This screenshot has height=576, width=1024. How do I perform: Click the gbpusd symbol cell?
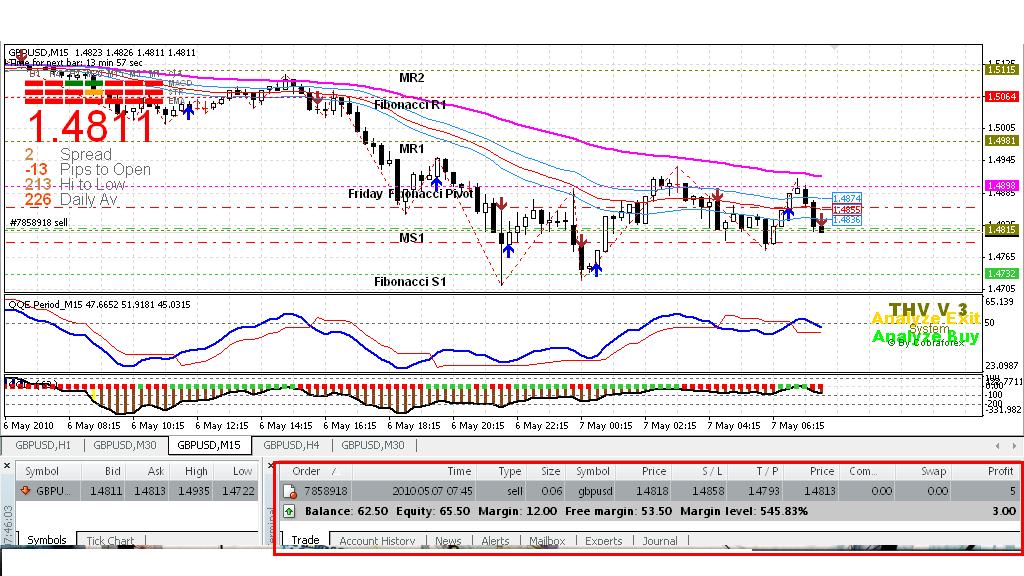tap(594, 491)
